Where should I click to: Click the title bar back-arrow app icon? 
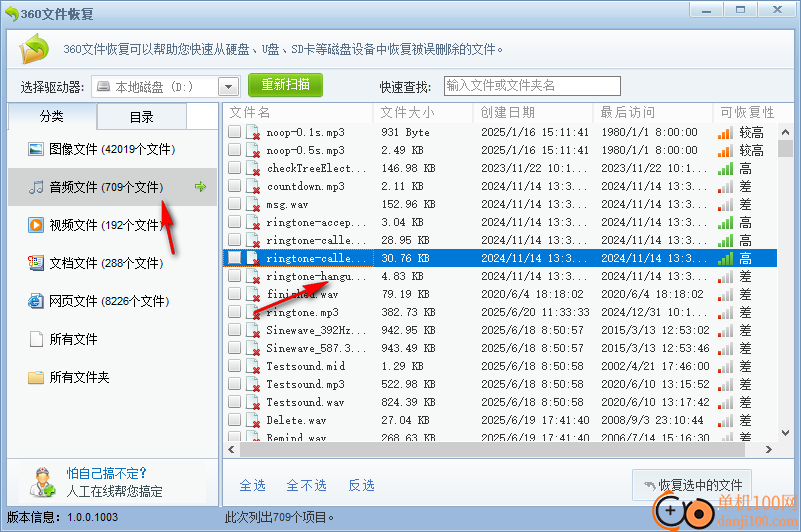12,14
